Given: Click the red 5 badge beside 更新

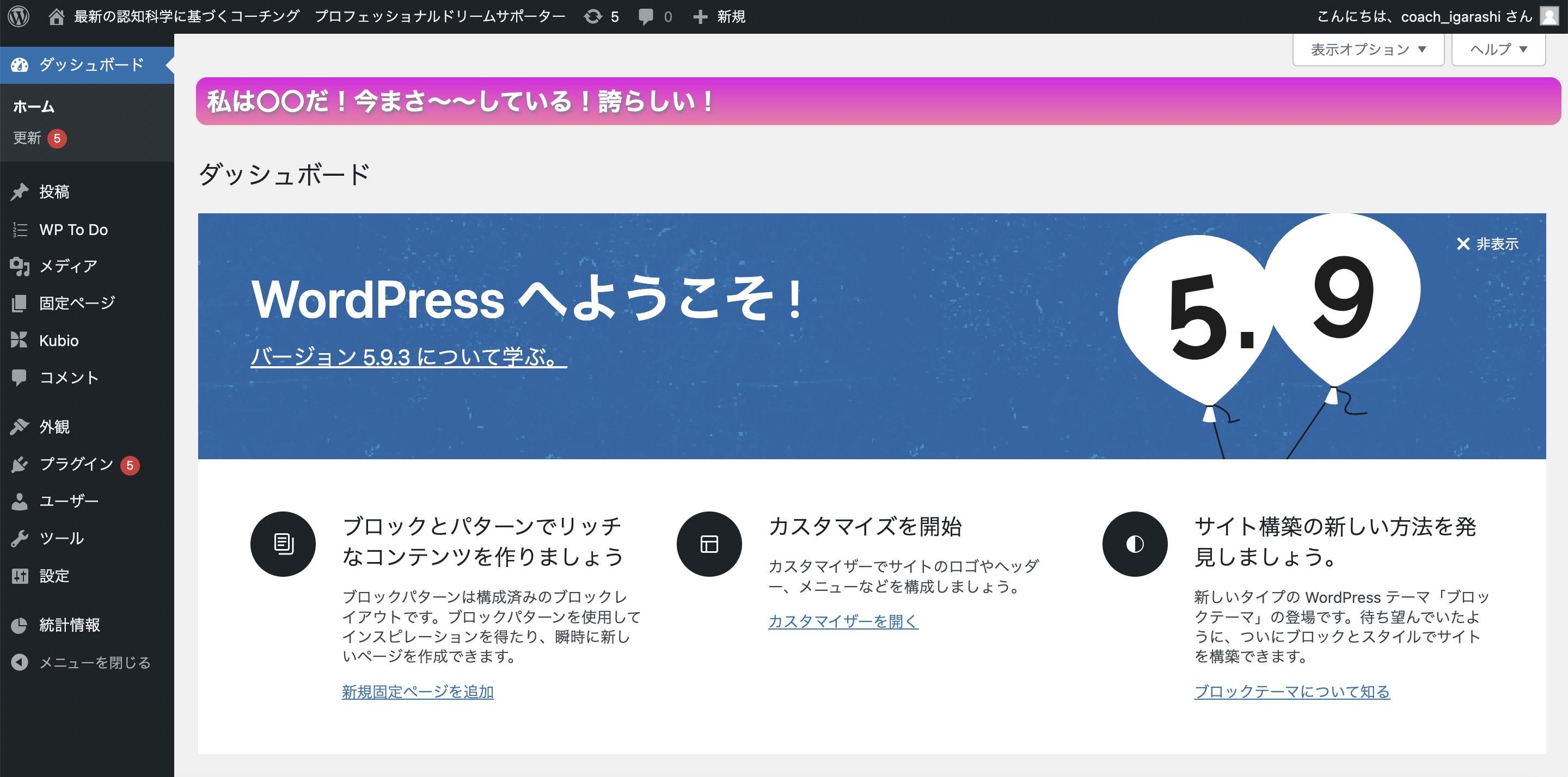Looking at the screenshot, I should [x=57, y=139].
